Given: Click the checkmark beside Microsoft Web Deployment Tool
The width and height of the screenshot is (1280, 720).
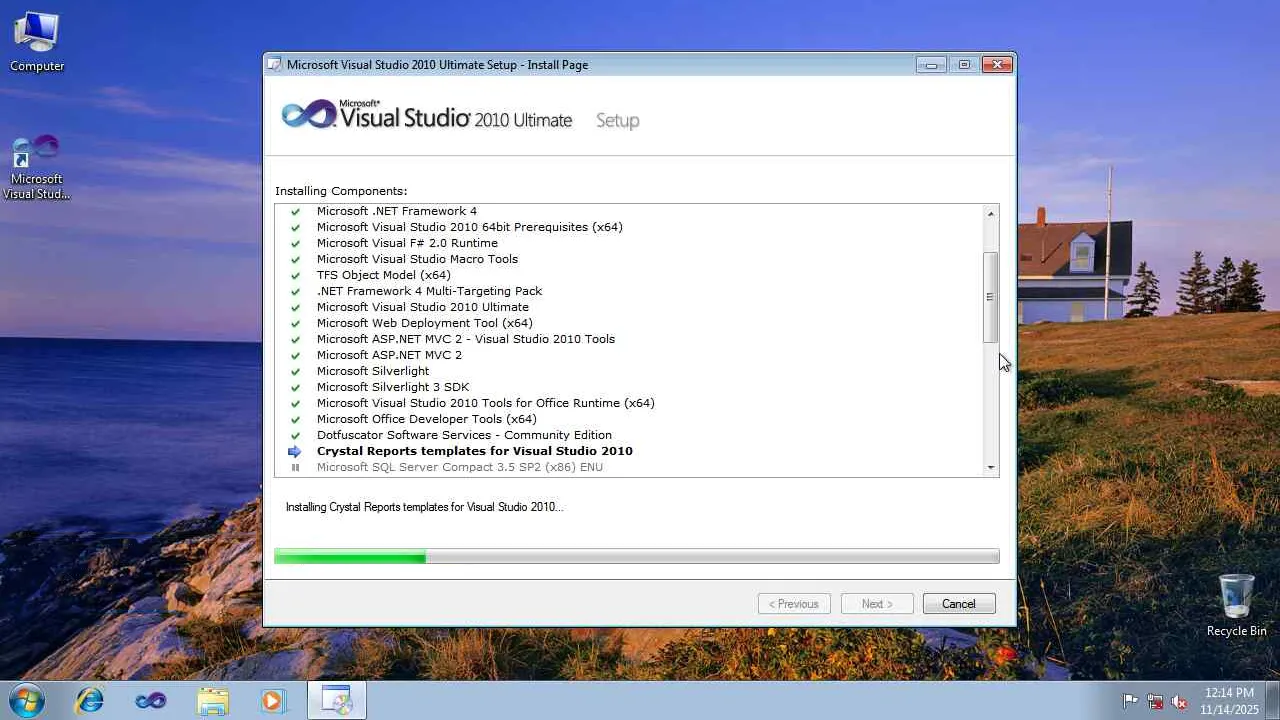Looking at the screenshot, I should tap(295, 324).
